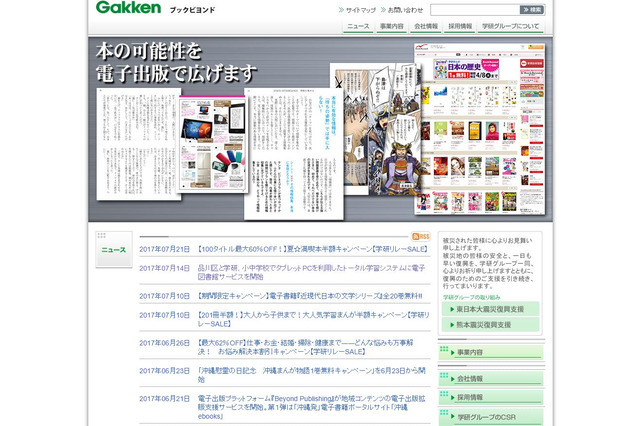
Task: Open 東日本大震災復興支援 button
Action: pyautogui.click(x=490, y=309)
